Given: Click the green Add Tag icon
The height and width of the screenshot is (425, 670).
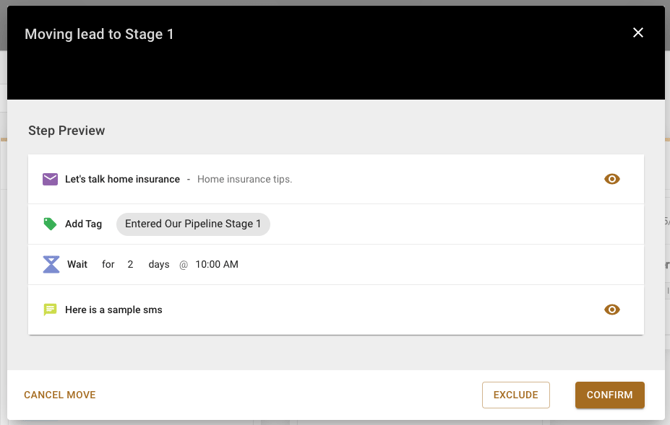Looking at the screenshot, I should click(50, 224).
